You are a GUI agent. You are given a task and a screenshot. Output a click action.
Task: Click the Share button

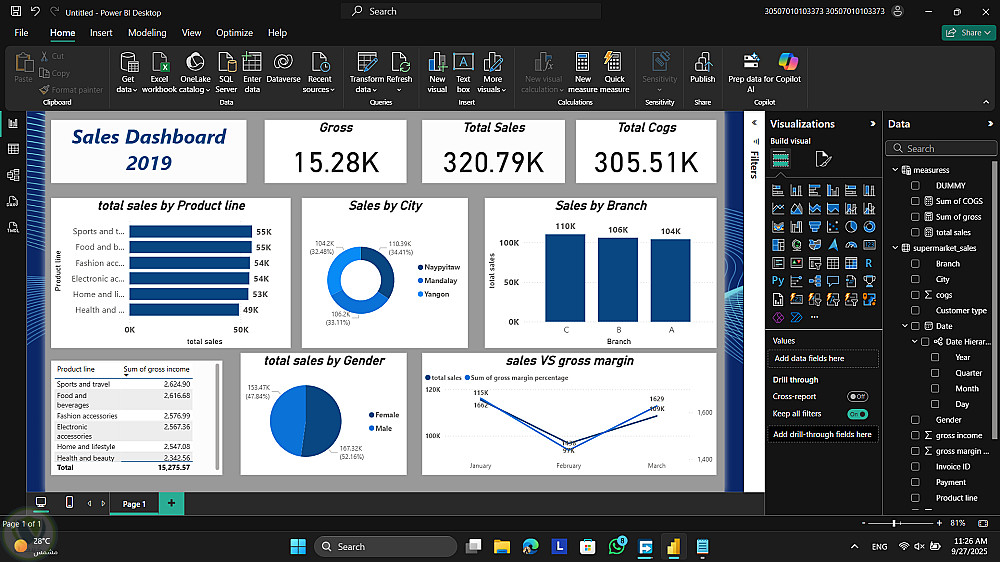coord(968,33)
